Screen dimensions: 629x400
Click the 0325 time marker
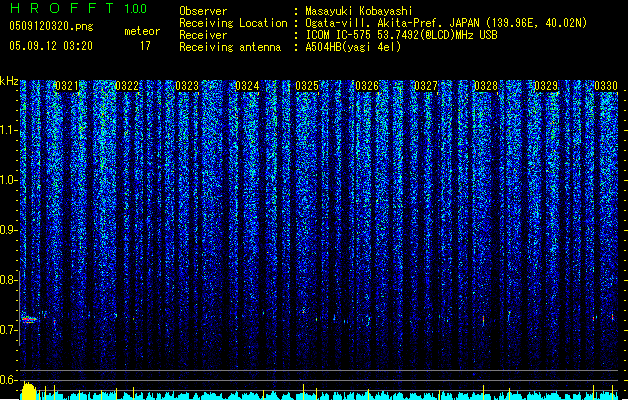[307, 86]
